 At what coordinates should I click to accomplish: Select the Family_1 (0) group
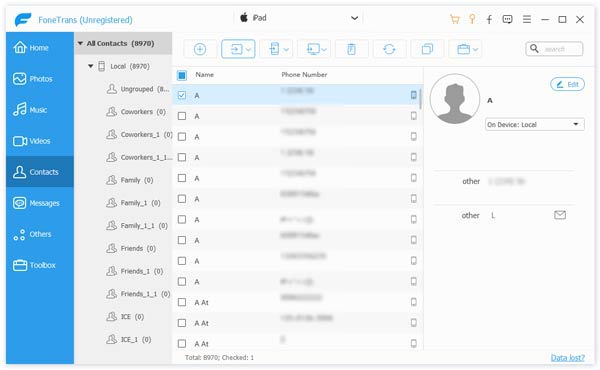click(134, 203)
